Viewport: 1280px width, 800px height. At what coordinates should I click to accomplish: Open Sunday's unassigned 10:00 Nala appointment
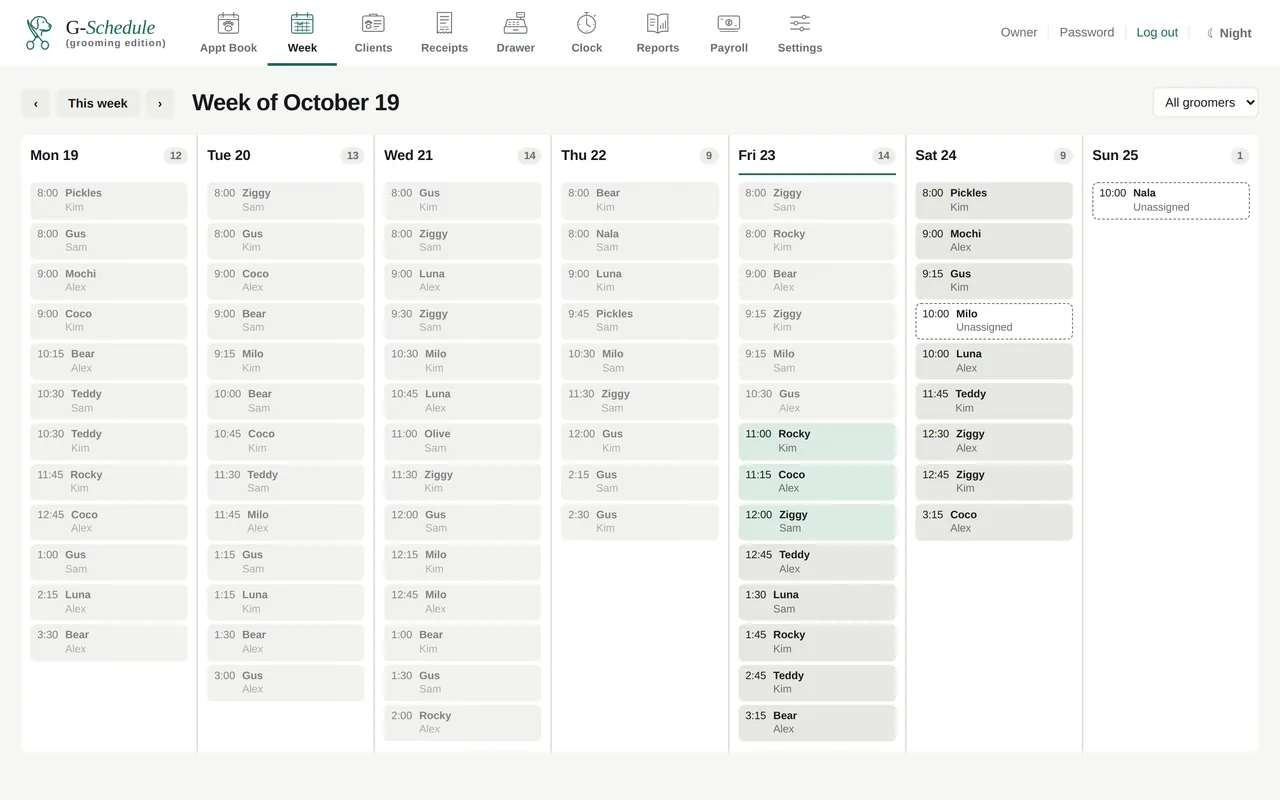[x=1171, y=201]
